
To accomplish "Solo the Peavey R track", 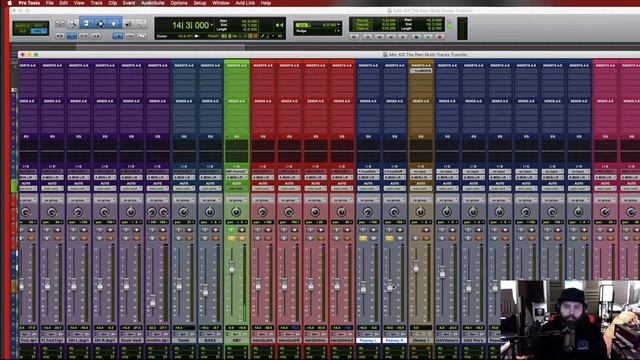I will coord(389,238).
